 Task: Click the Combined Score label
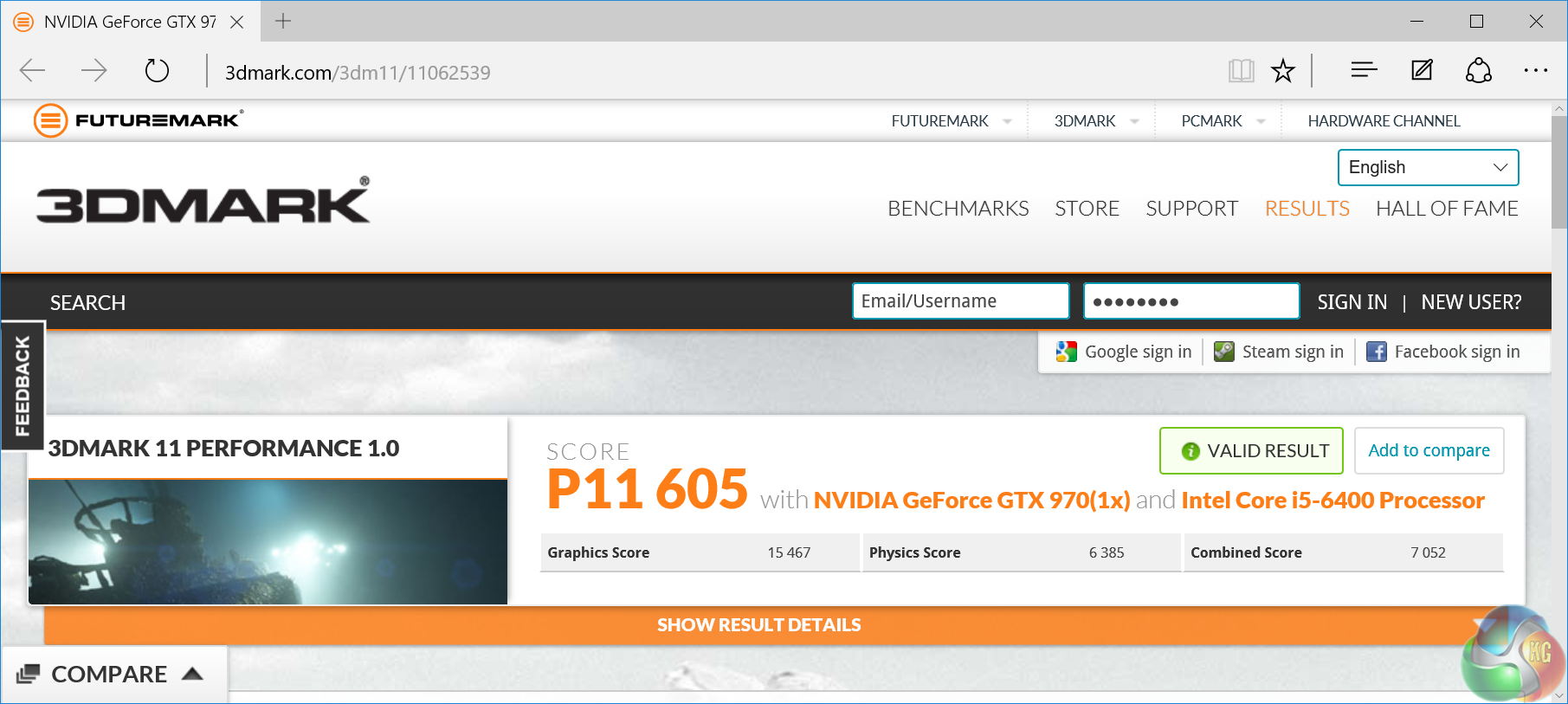(x=1246, y=552)
